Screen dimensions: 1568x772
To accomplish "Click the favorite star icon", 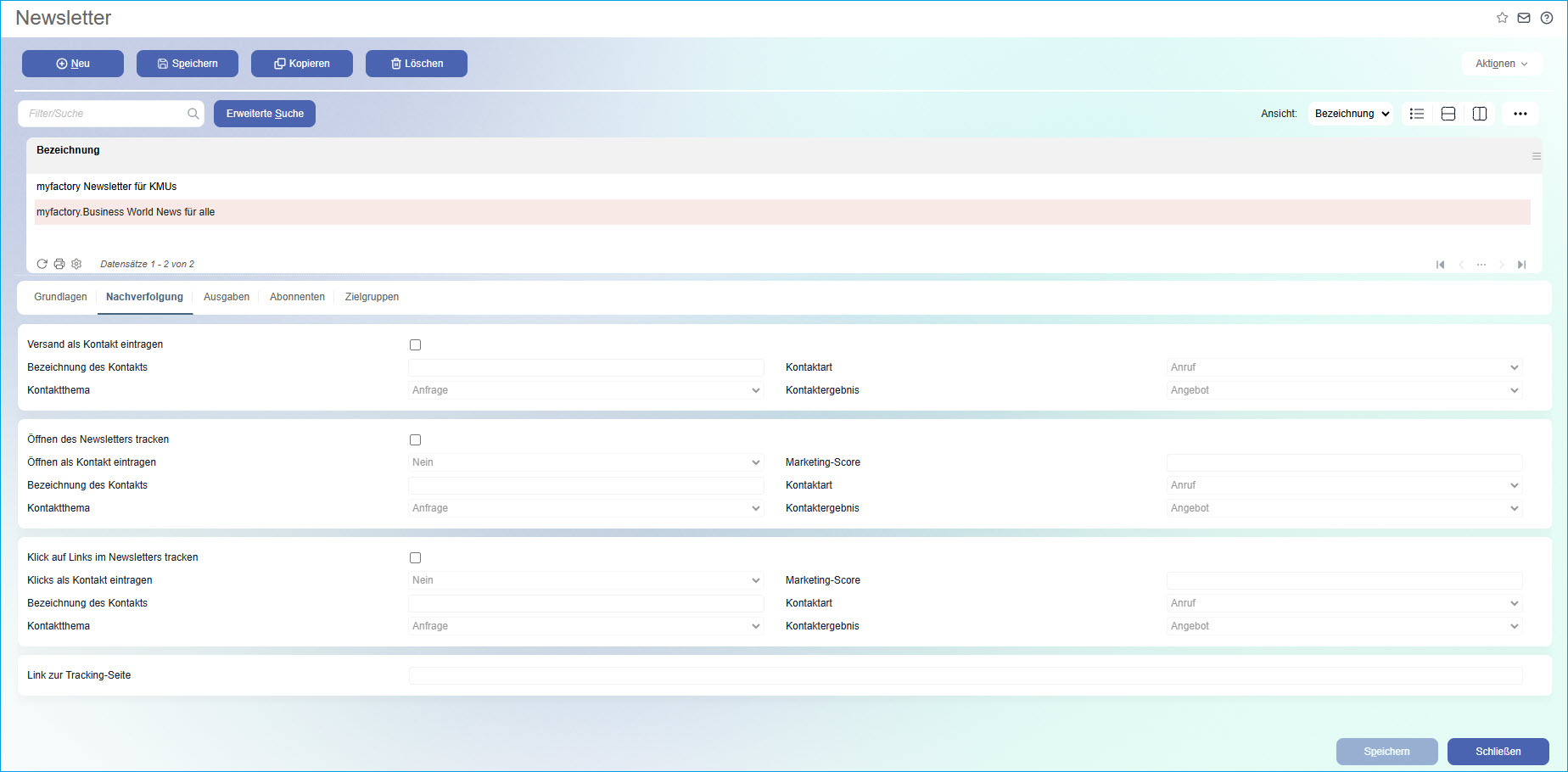I will pyautogui.click(x=1502, y=18).
